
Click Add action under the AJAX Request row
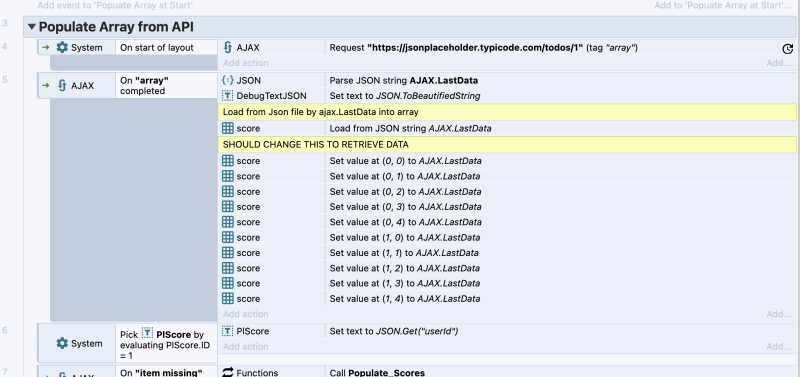pyautogui.click(x=245, y=63)
